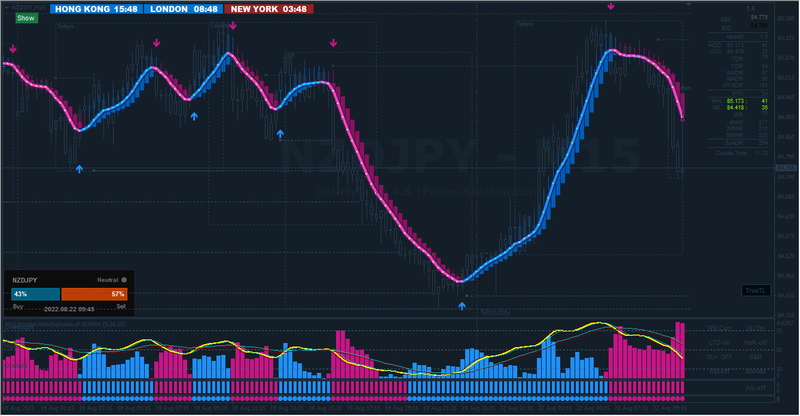Select the Waddah Attar Explosion indicator title
This screenshot has height=416, width=800.
click(64, 324)
